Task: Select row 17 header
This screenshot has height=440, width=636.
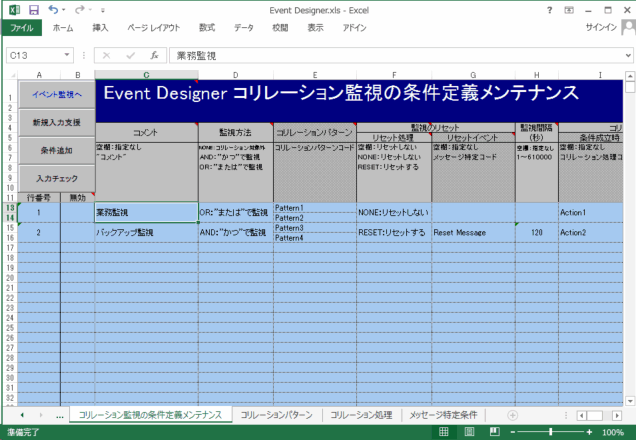Action: 10,248
